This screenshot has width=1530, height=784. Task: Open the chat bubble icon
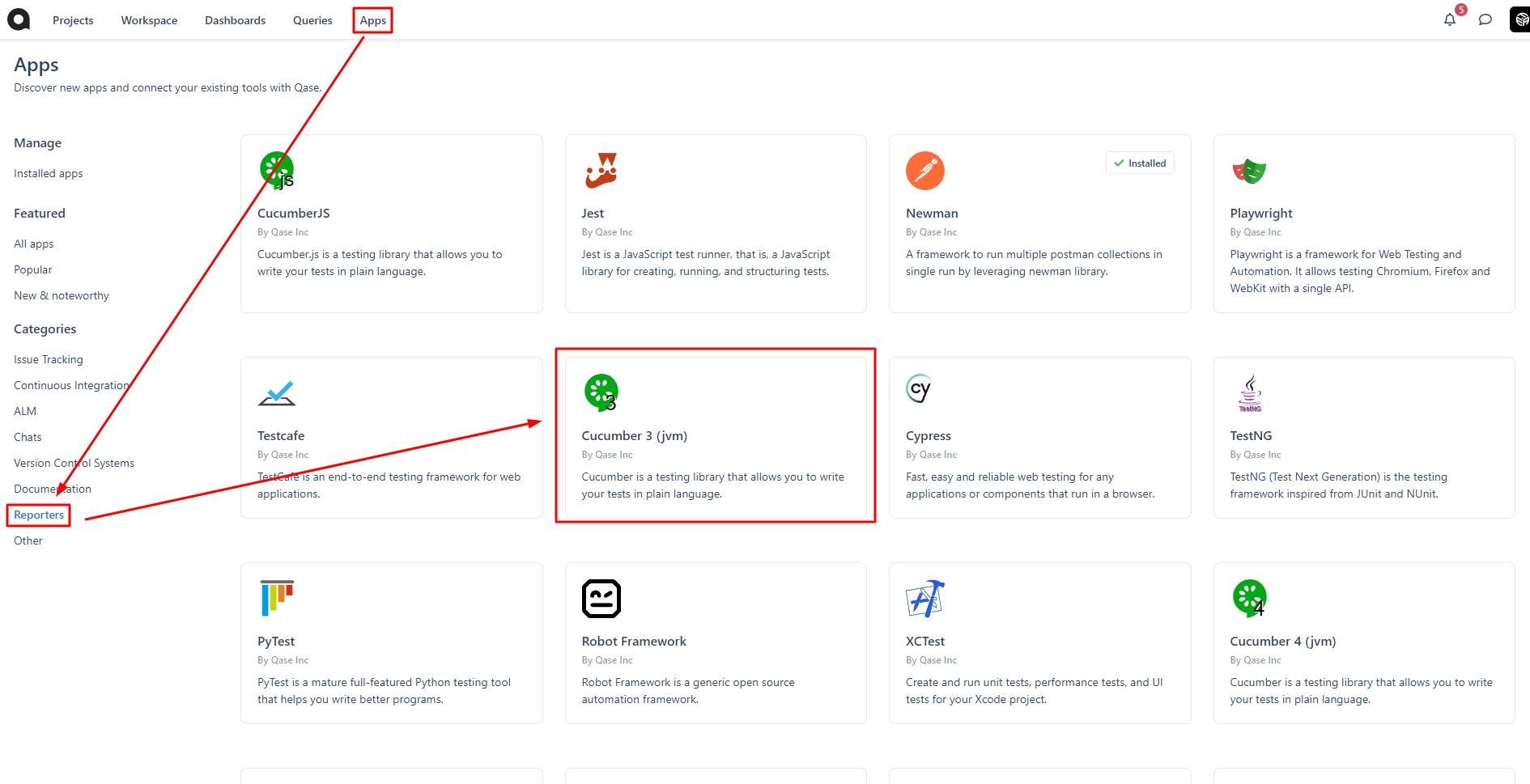[1485, 19]
